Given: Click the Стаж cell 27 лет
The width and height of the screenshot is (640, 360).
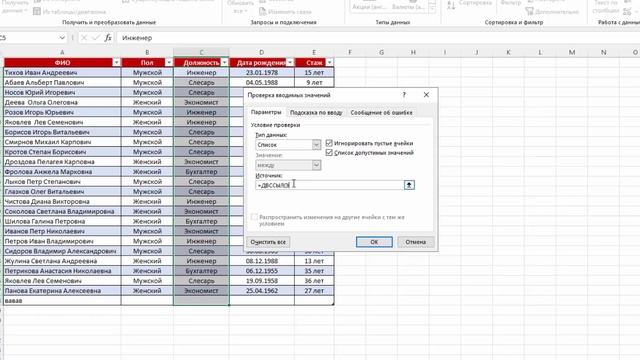Looking at the screenshot, I should 314,291.
